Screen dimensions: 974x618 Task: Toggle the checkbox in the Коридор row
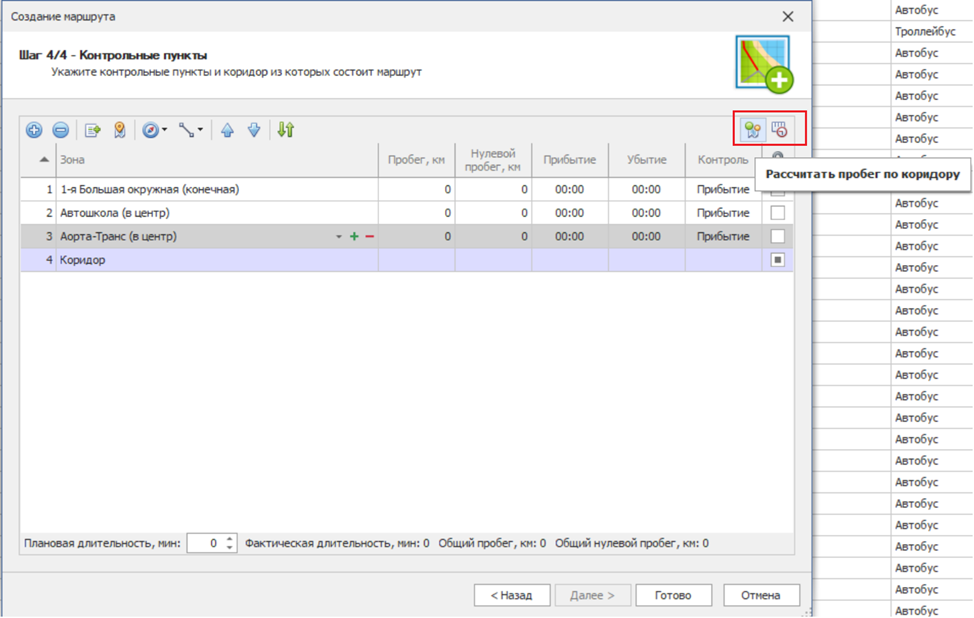pos(777,260)
